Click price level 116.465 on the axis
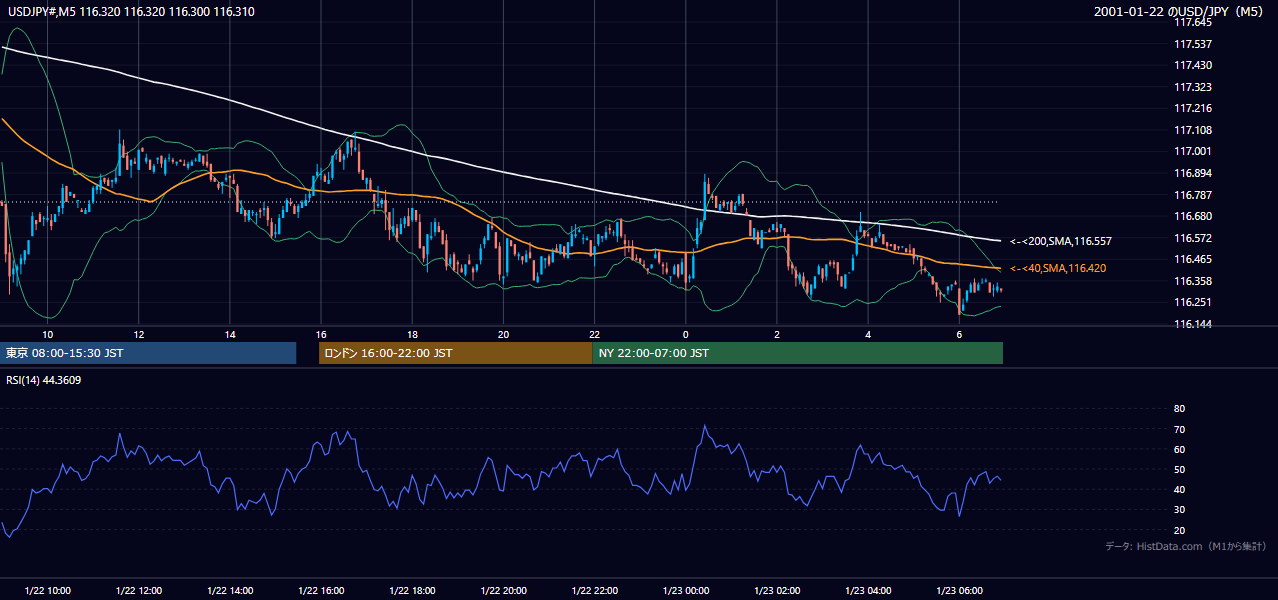The image size is (1278, 600). [1193, 259]
